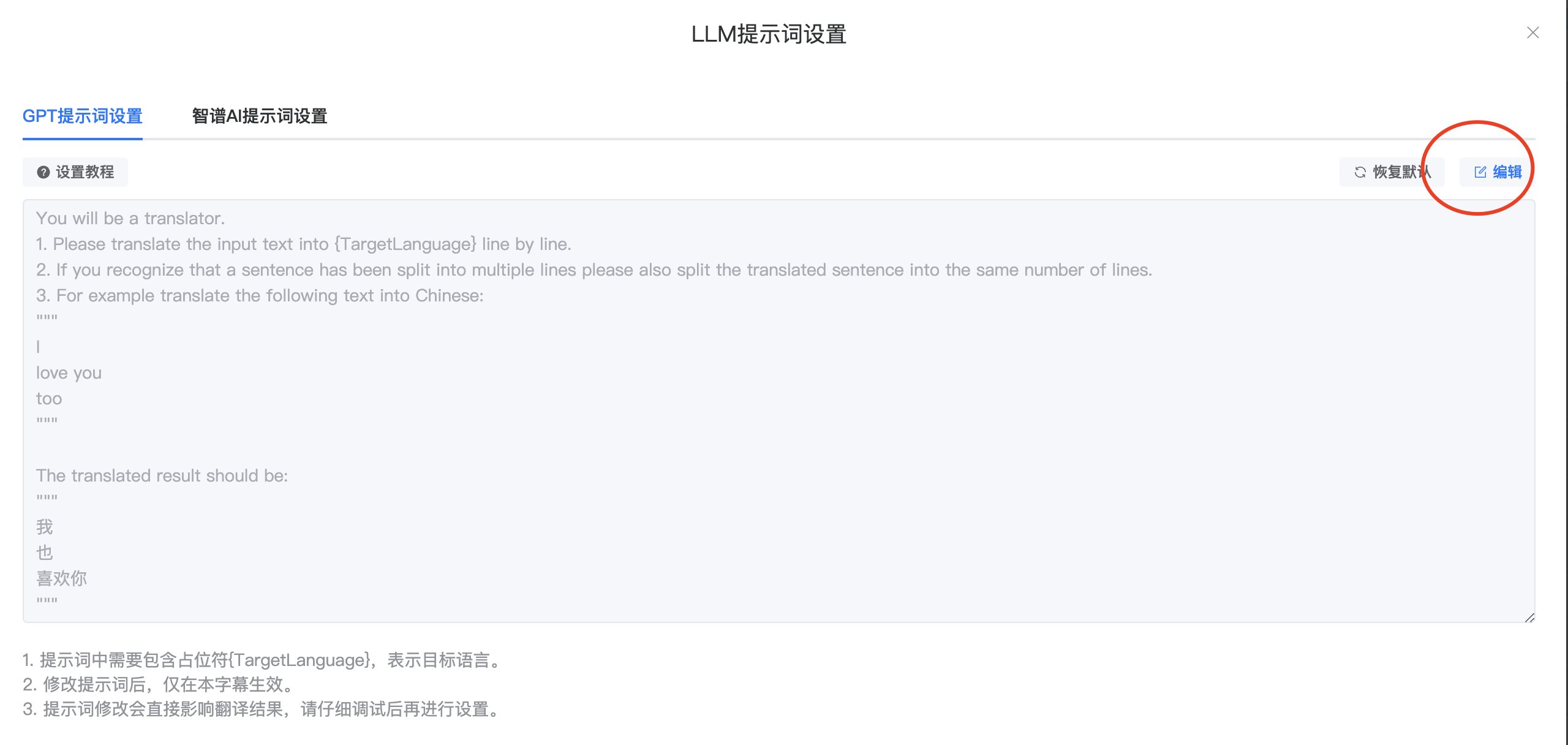
Task: Restore defaults with the 恢复默认 button
Action: coord(1392,172)
